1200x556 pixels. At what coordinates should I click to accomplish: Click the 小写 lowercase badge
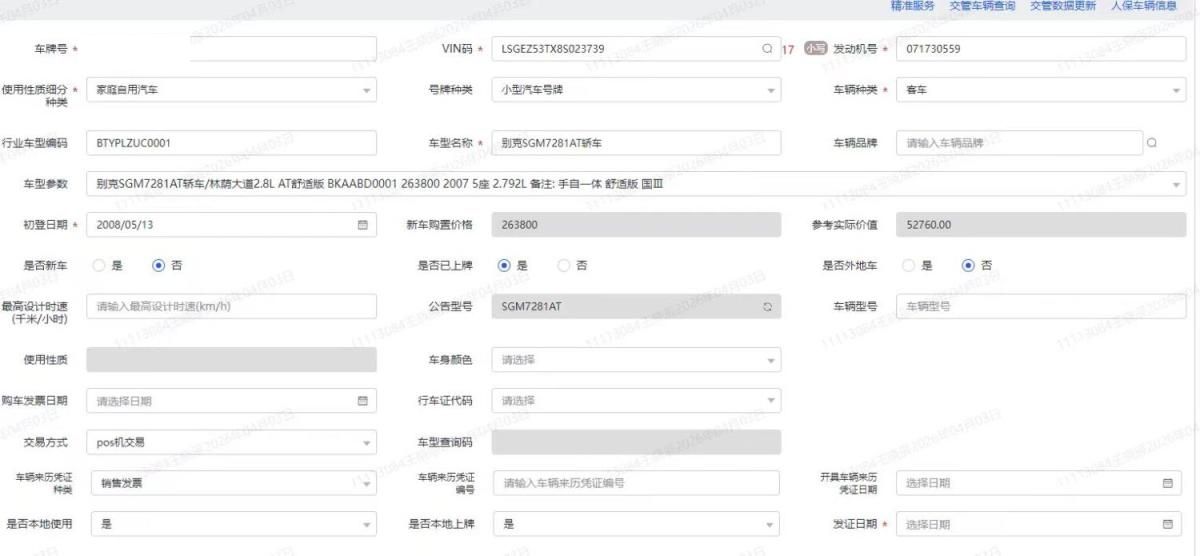coord(815,49)
